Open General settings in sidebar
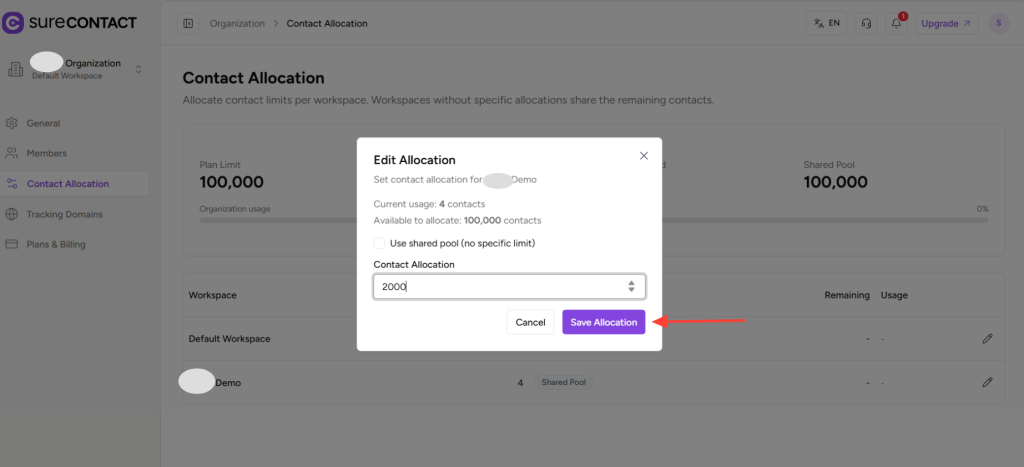The height and width of the screenshot is (467, 1024). (44, 123)
